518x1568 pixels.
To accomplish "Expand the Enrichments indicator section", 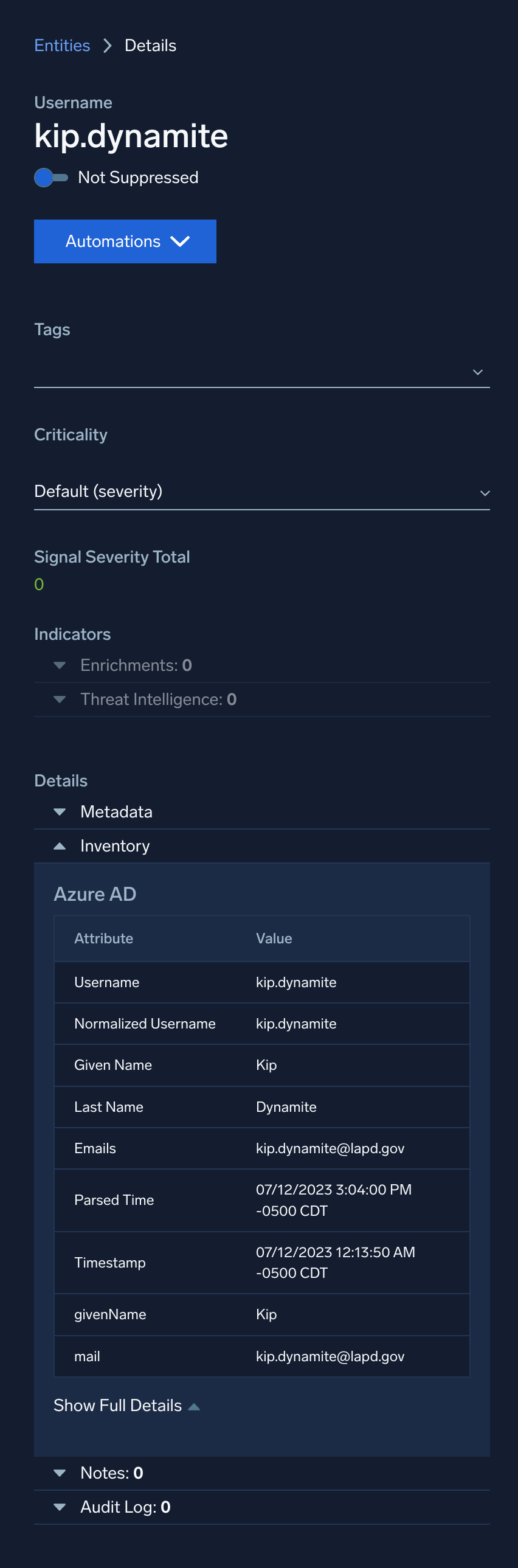I will point(59,665).
